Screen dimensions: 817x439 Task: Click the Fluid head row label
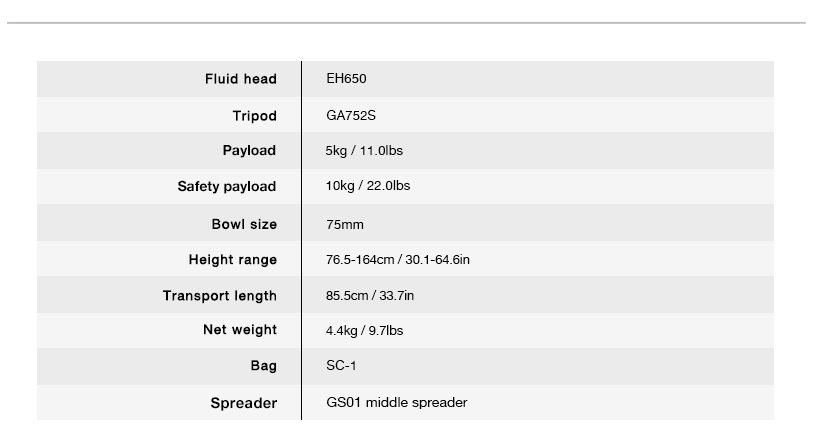(x=240, y=79)
